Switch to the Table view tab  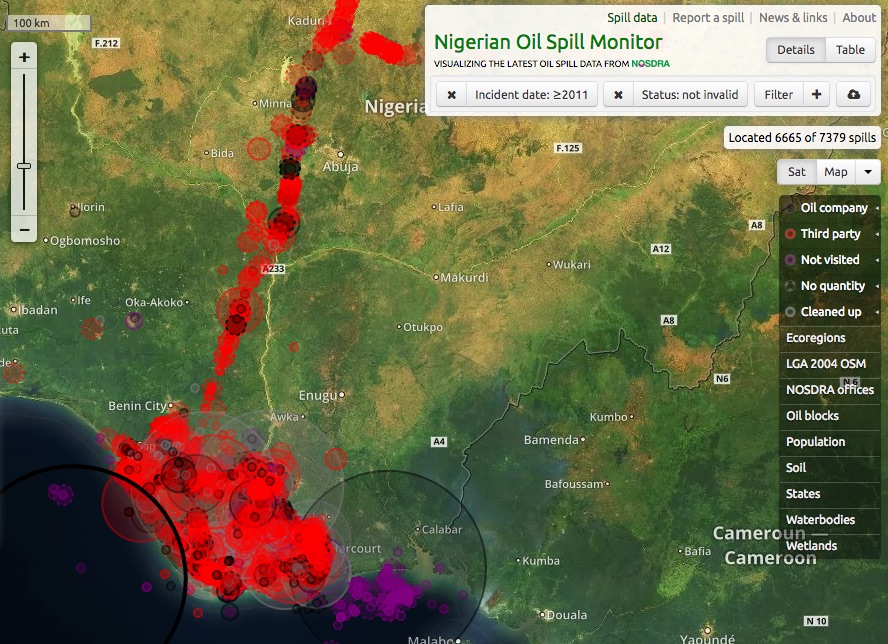tap(850, 50)
